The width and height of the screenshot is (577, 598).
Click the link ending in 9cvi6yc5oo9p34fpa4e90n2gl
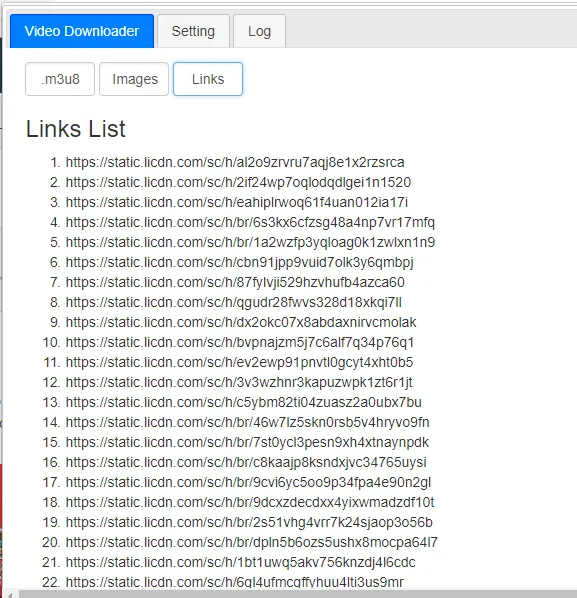pos(248,482)
